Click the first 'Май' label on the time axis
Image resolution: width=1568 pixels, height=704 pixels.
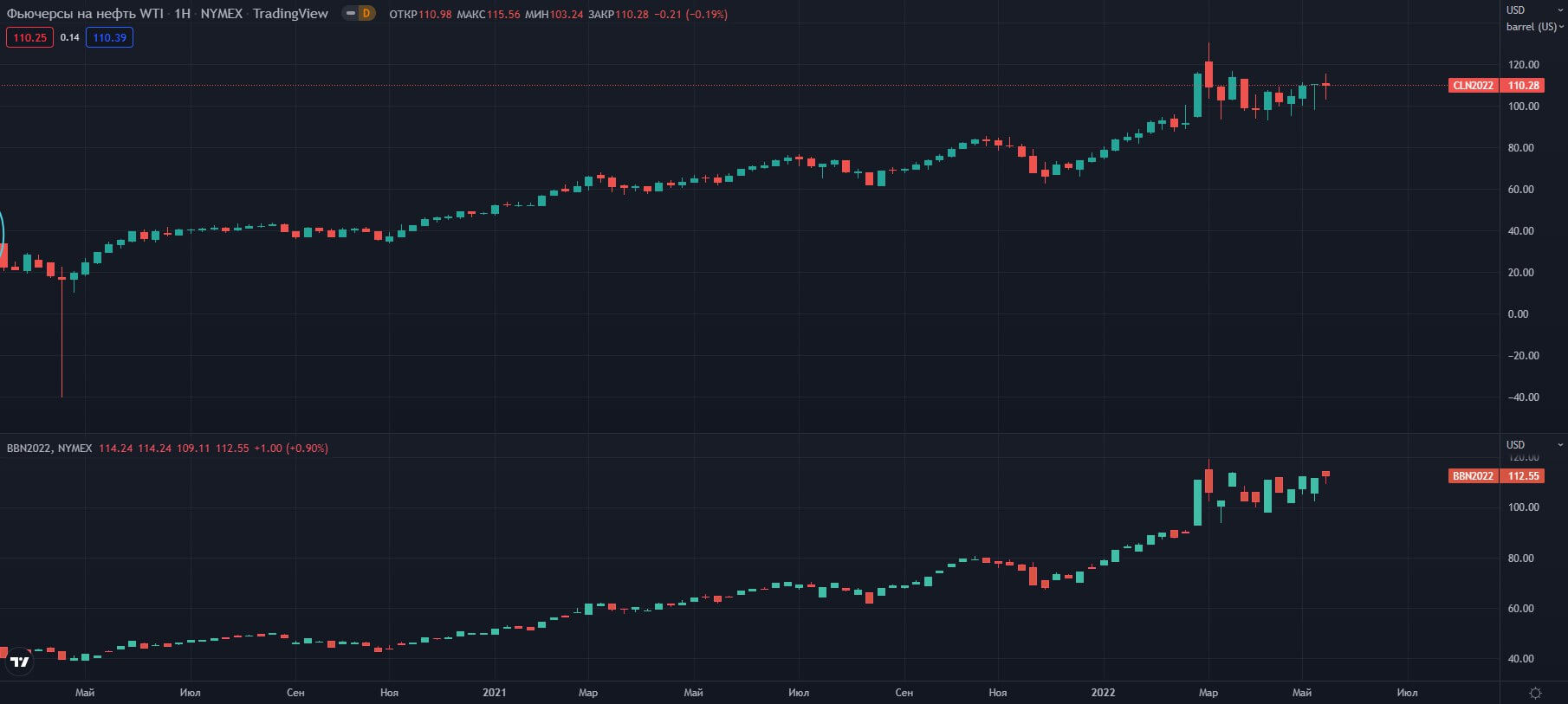(85, 693)
